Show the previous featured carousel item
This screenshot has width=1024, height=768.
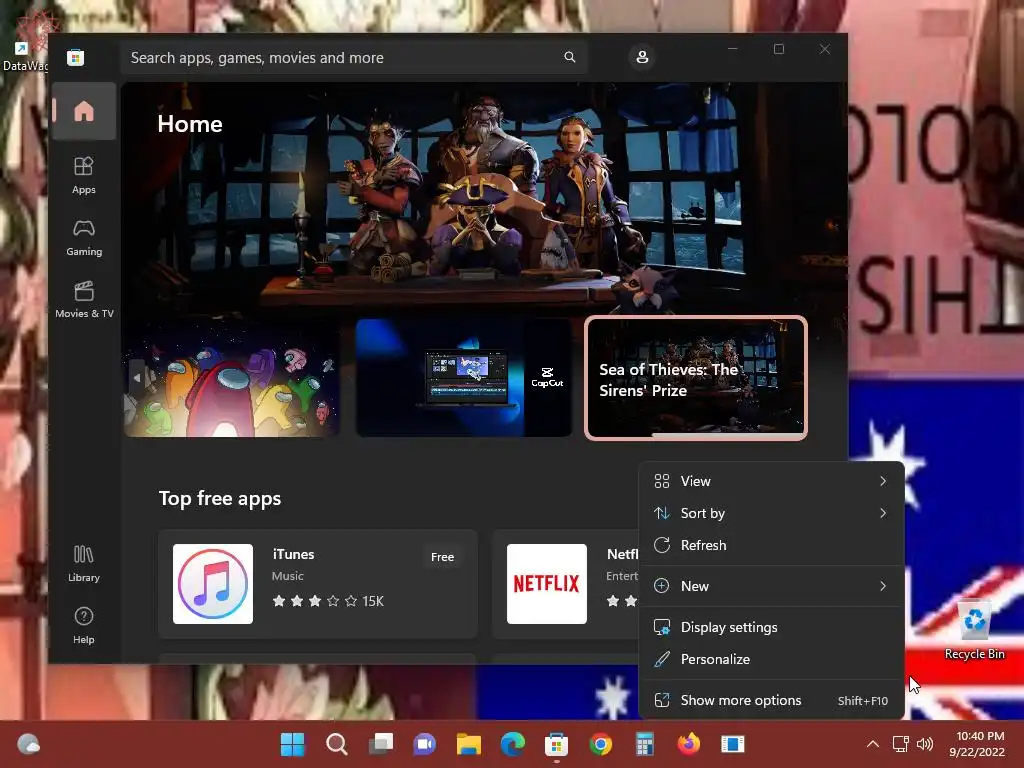[x=136, y=377]
